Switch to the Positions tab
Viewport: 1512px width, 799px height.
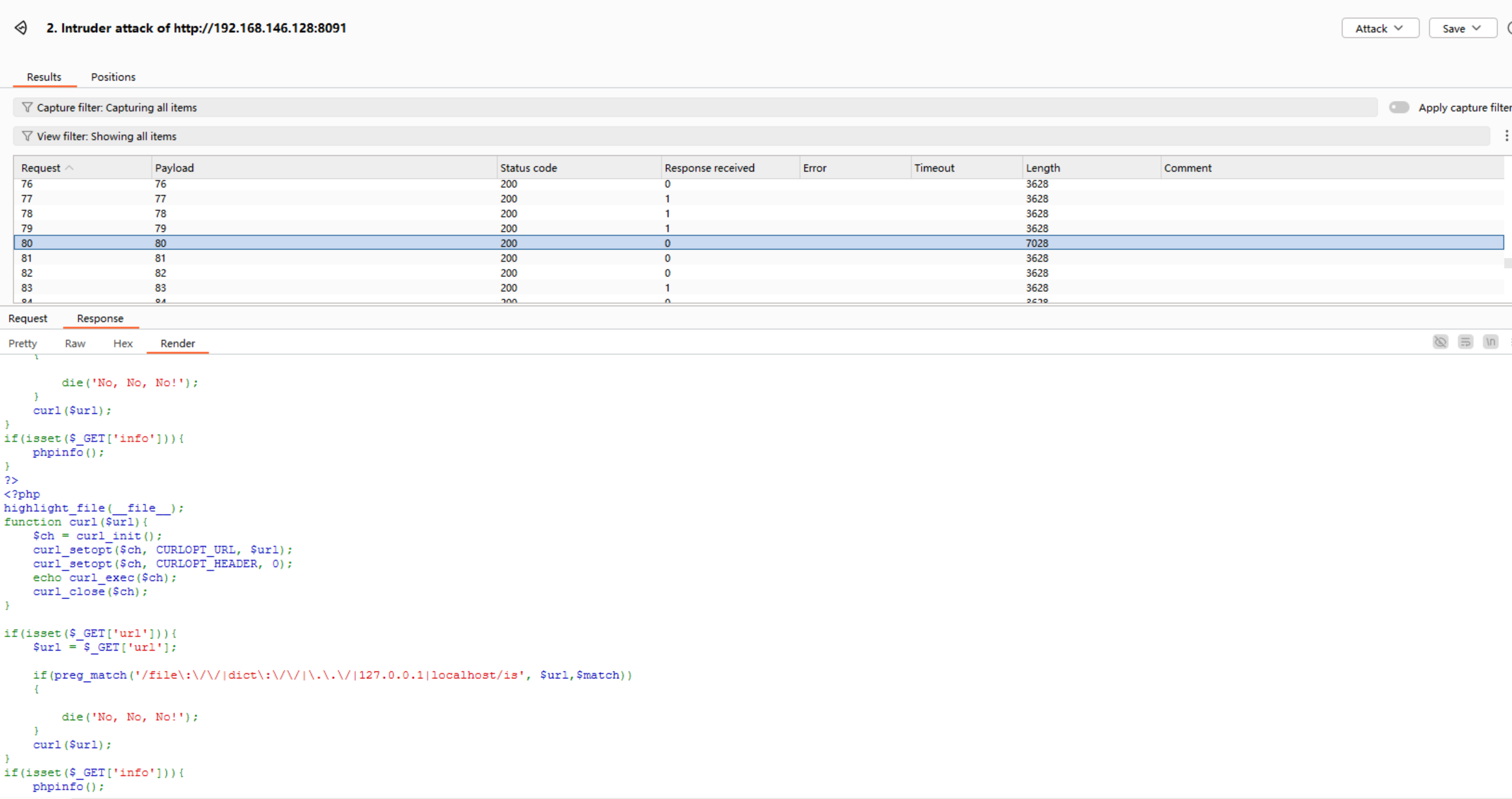(x=113, y=77)
